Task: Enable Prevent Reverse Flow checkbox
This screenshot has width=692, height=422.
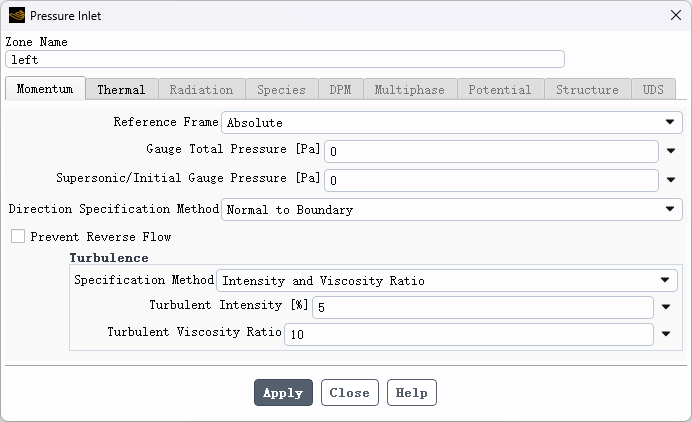Action: 17,237
